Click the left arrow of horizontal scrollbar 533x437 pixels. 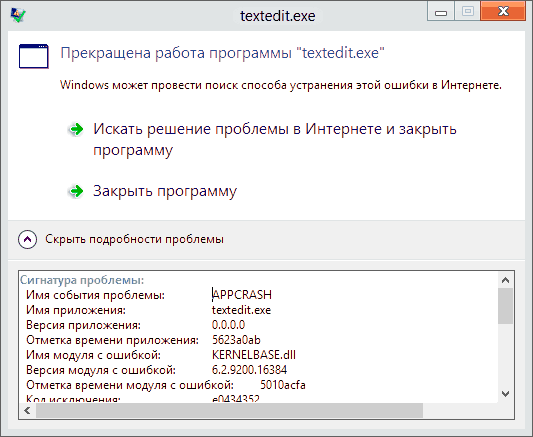28,410
